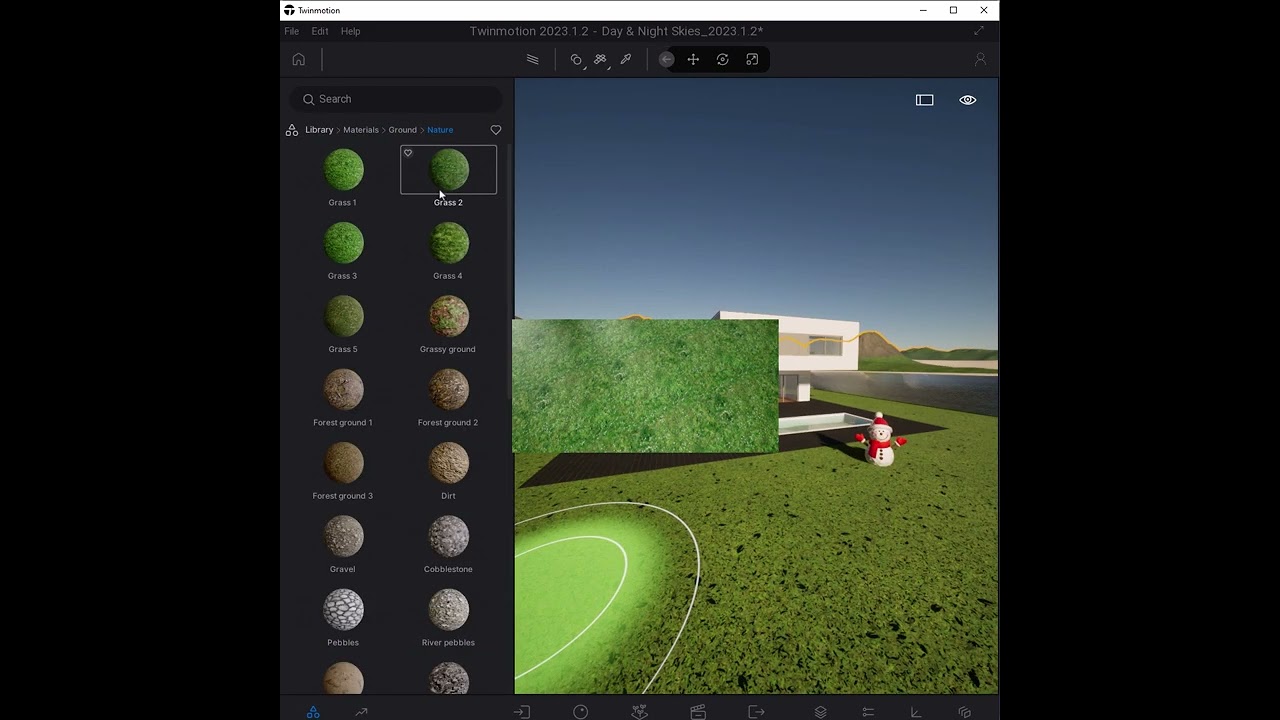Screen dimensions: 1280x720
Task: Activate the material picker eyedropper tool
Action: [626, 59]
